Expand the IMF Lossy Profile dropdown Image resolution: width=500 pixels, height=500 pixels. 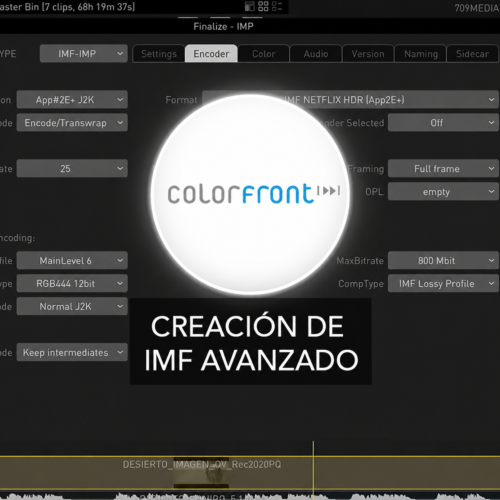443,283
